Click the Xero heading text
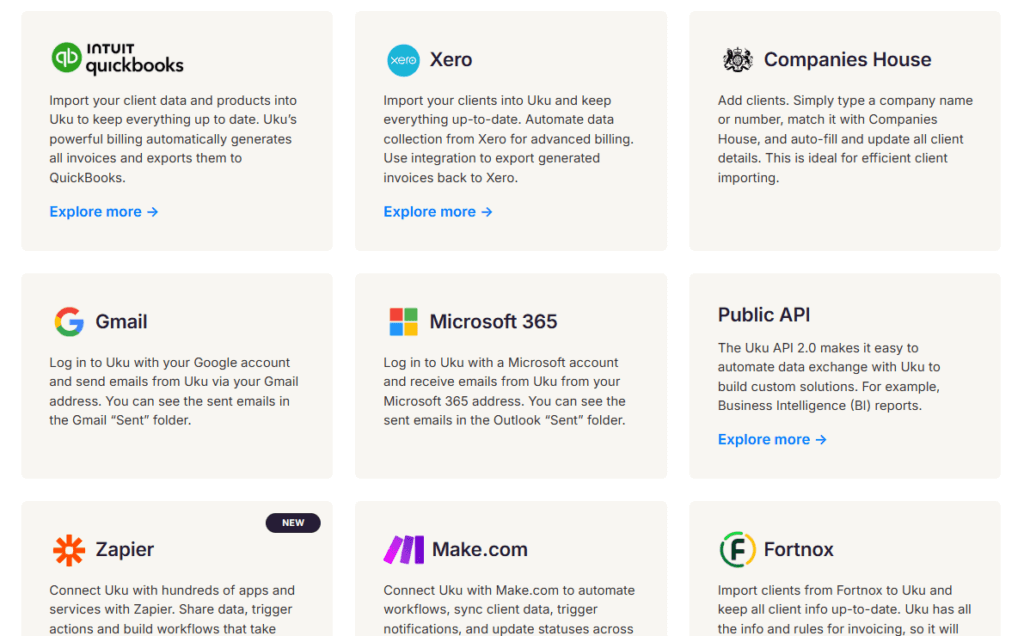The width and height of the screenshot is (1024, 636). (451, 60)
